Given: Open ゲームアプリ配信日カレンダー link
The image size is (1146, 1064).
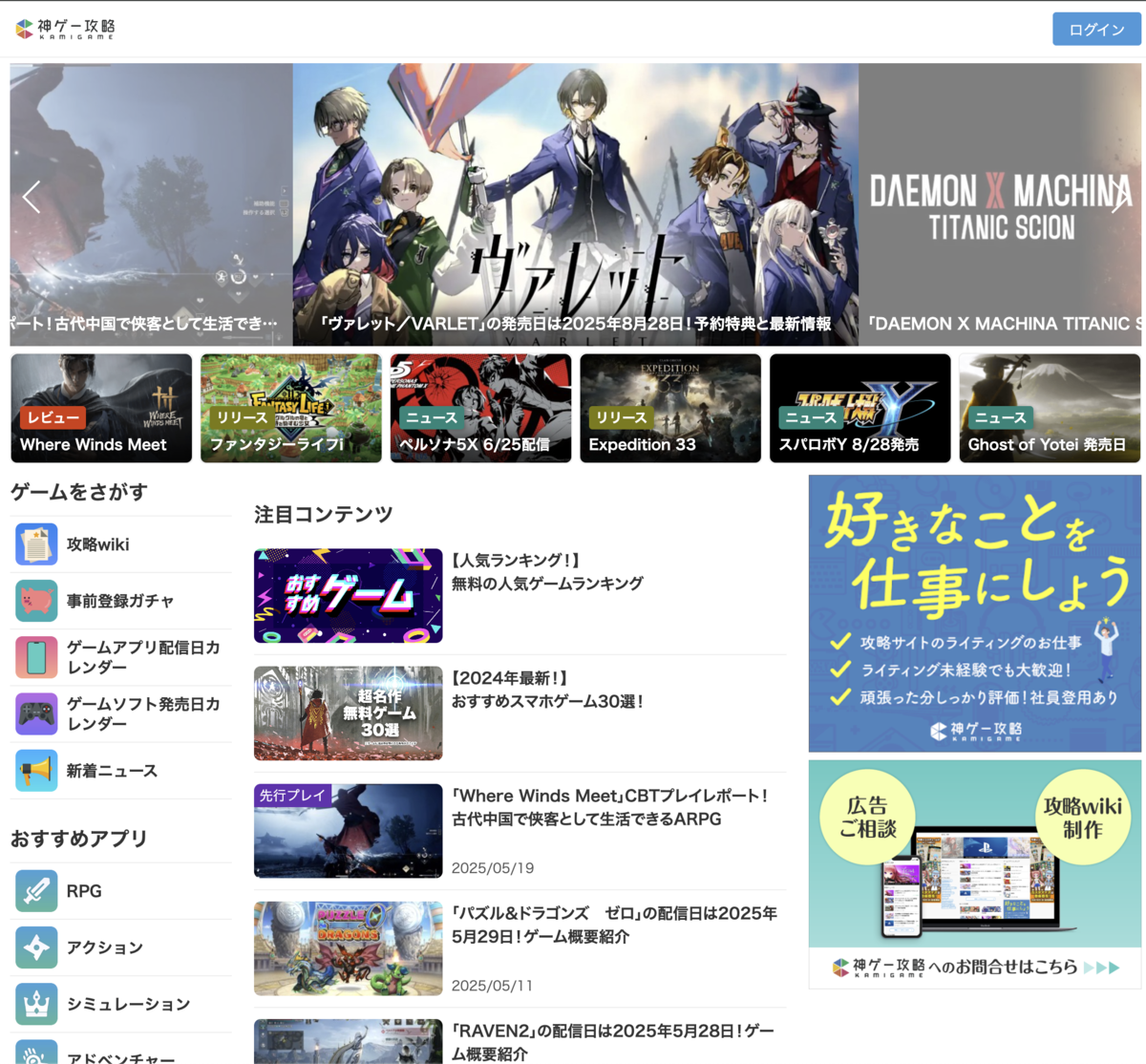Looking at the screenshot, I should [143, 657].
